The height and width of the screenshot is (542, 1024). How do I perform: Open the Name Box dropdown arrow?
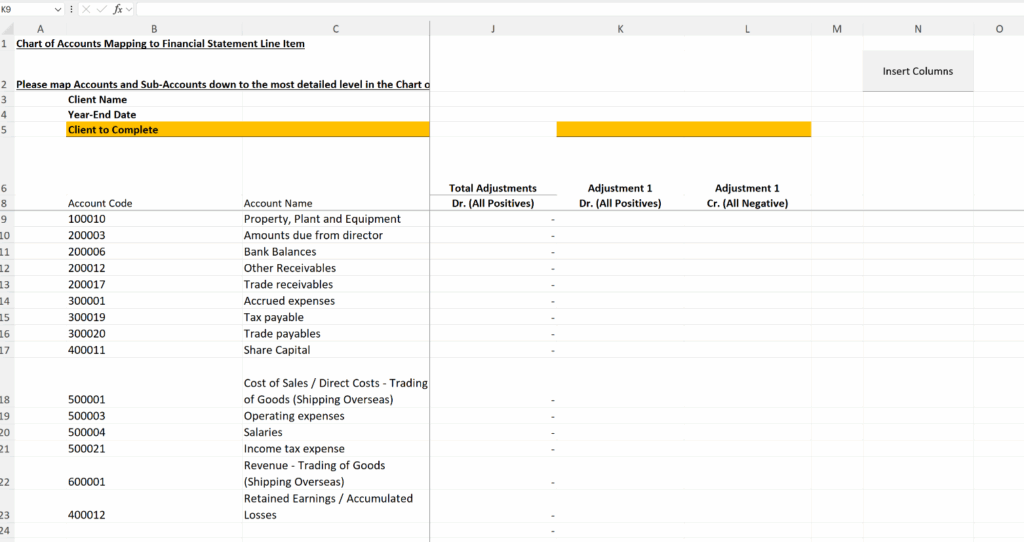click(x=57, y=9)
